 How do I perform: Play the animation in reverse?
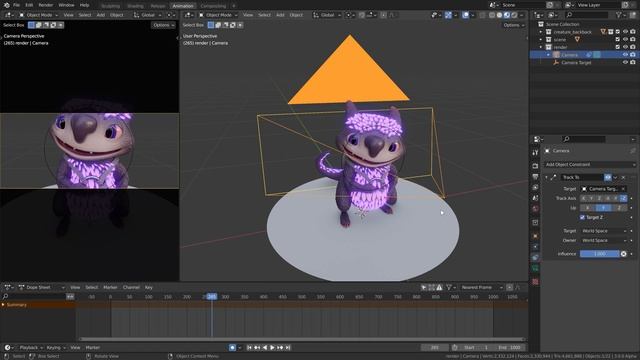(x=264, y=347)
